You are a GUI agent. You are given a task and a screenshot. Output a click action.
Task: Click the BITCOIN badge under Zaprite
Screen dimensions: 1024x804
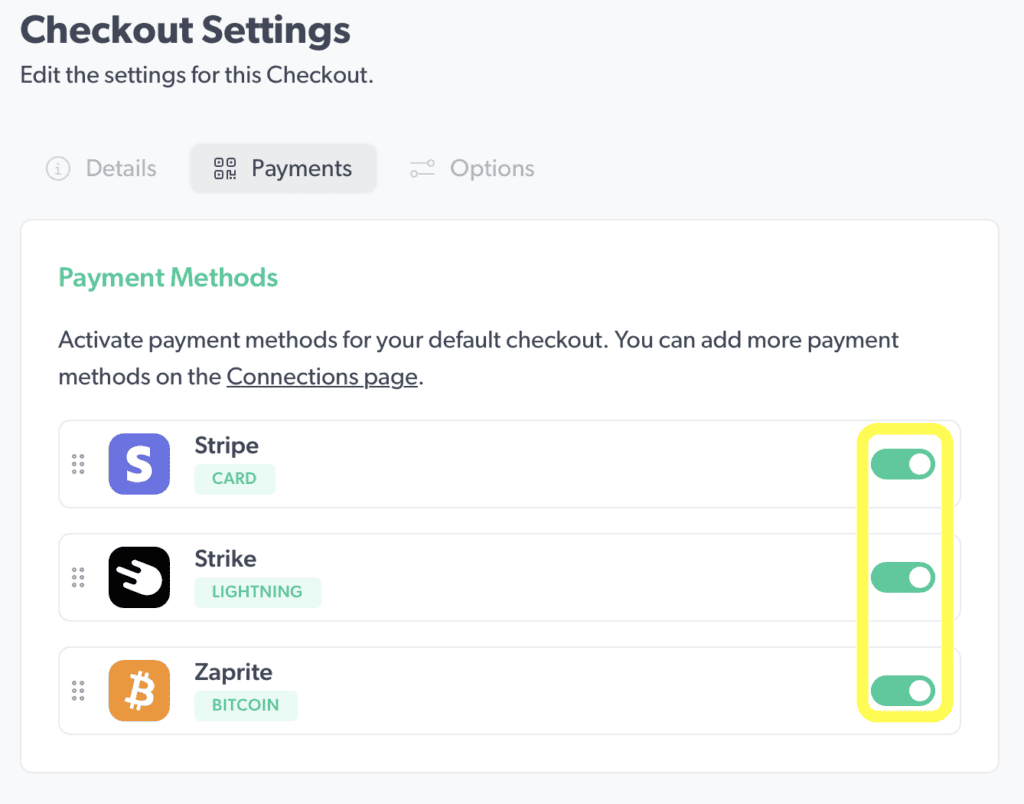pyautogui.click(x=245, y=705)
